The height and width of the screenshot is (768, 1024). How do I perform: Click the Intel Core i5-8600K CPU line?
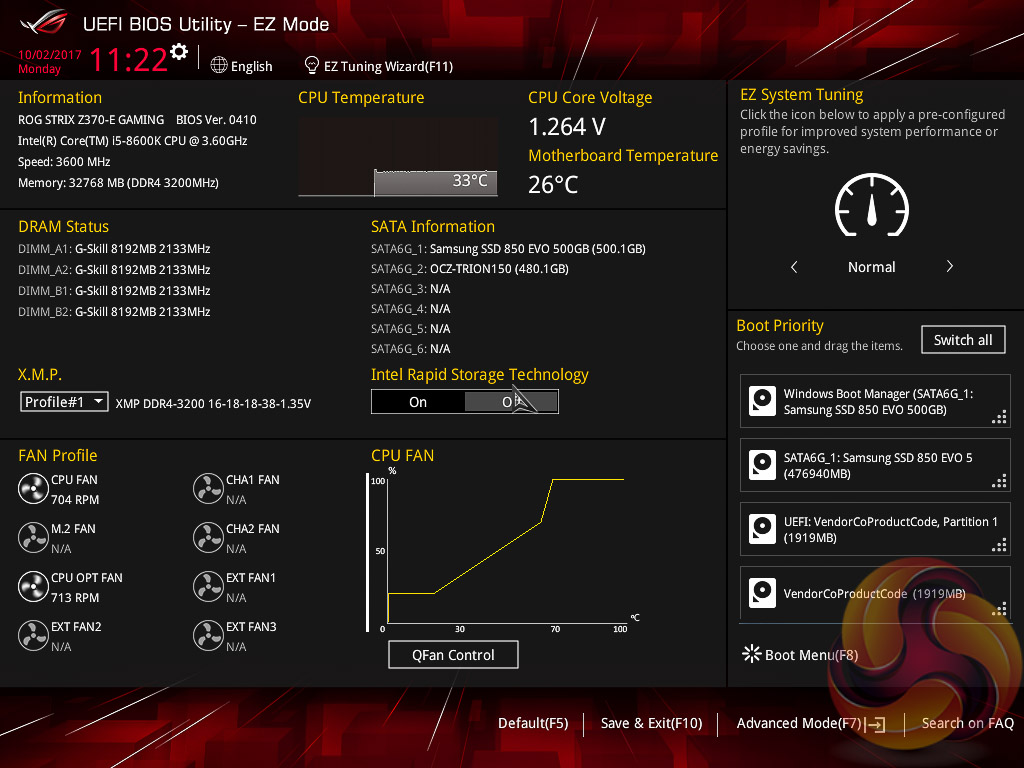[x=133, y=141]
